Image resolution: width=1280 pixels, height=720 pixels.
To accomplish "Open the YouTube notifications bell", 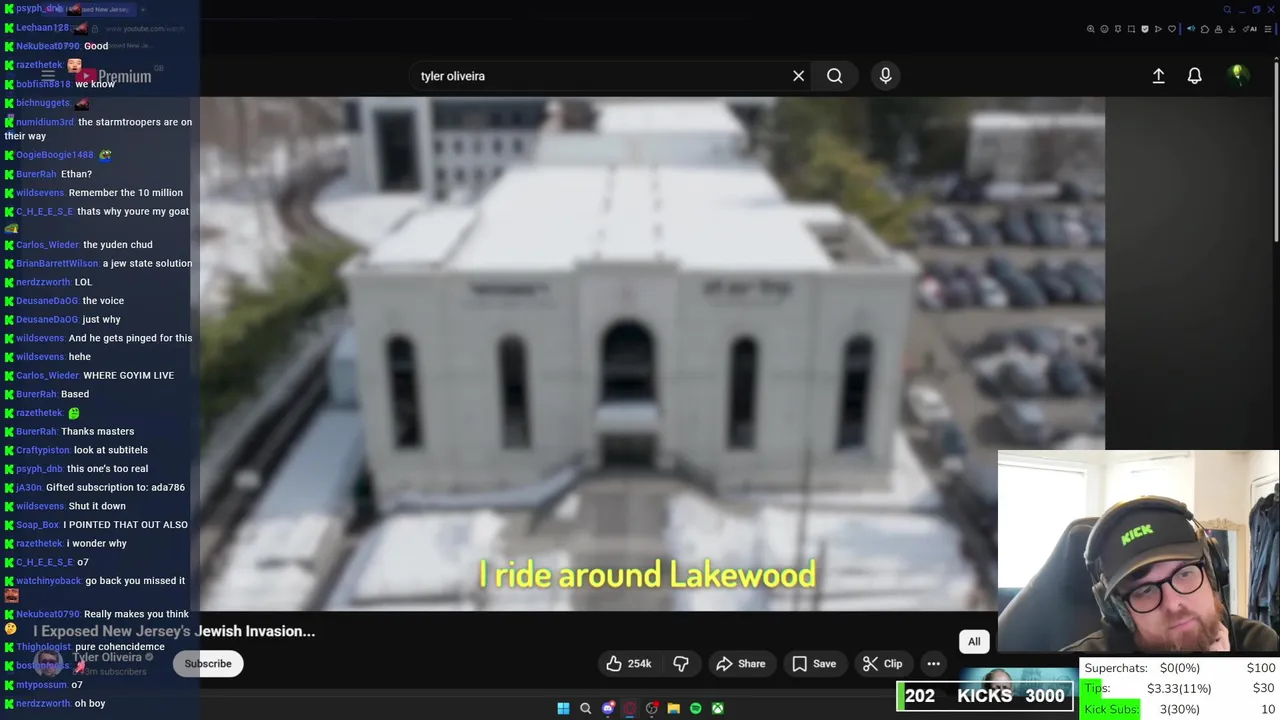I will 1194,76.
